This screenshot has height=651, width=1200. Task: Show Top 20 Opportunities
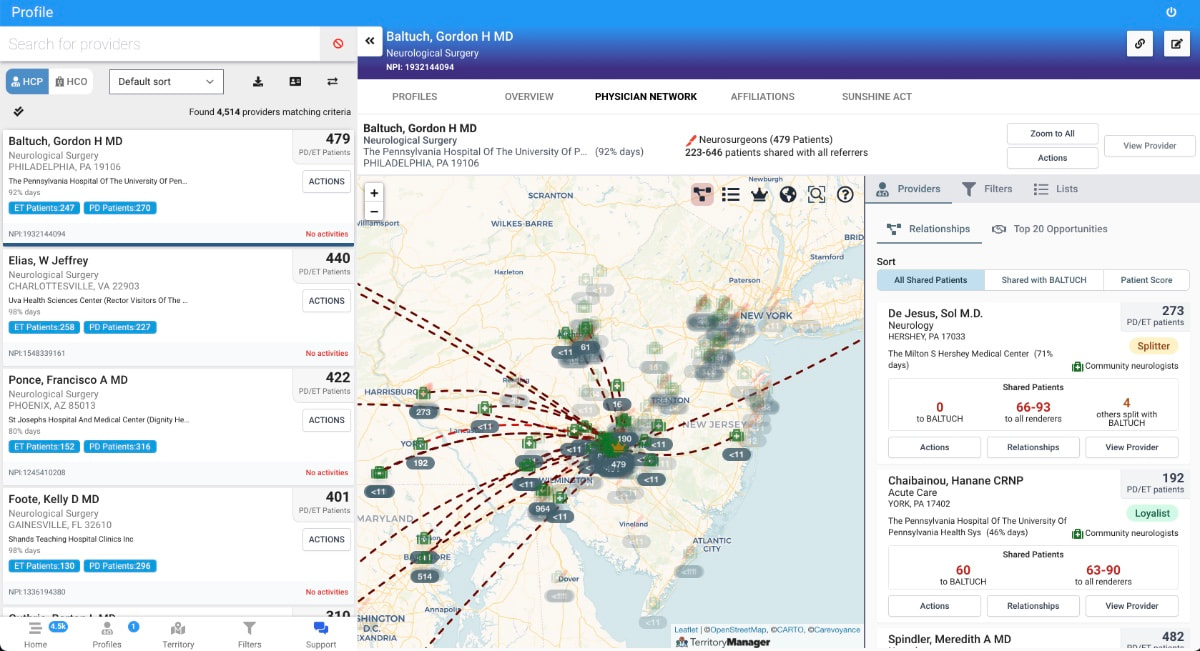pyautogui.click(x=1050, y=229)
